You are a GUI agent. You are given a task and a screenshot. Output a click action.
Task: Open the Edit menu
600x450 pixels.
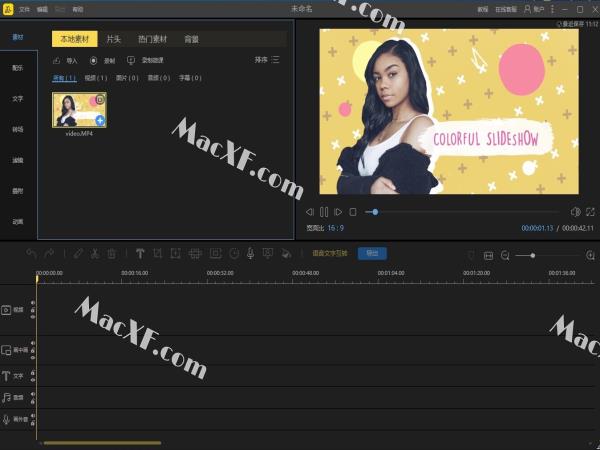[42, 9]
